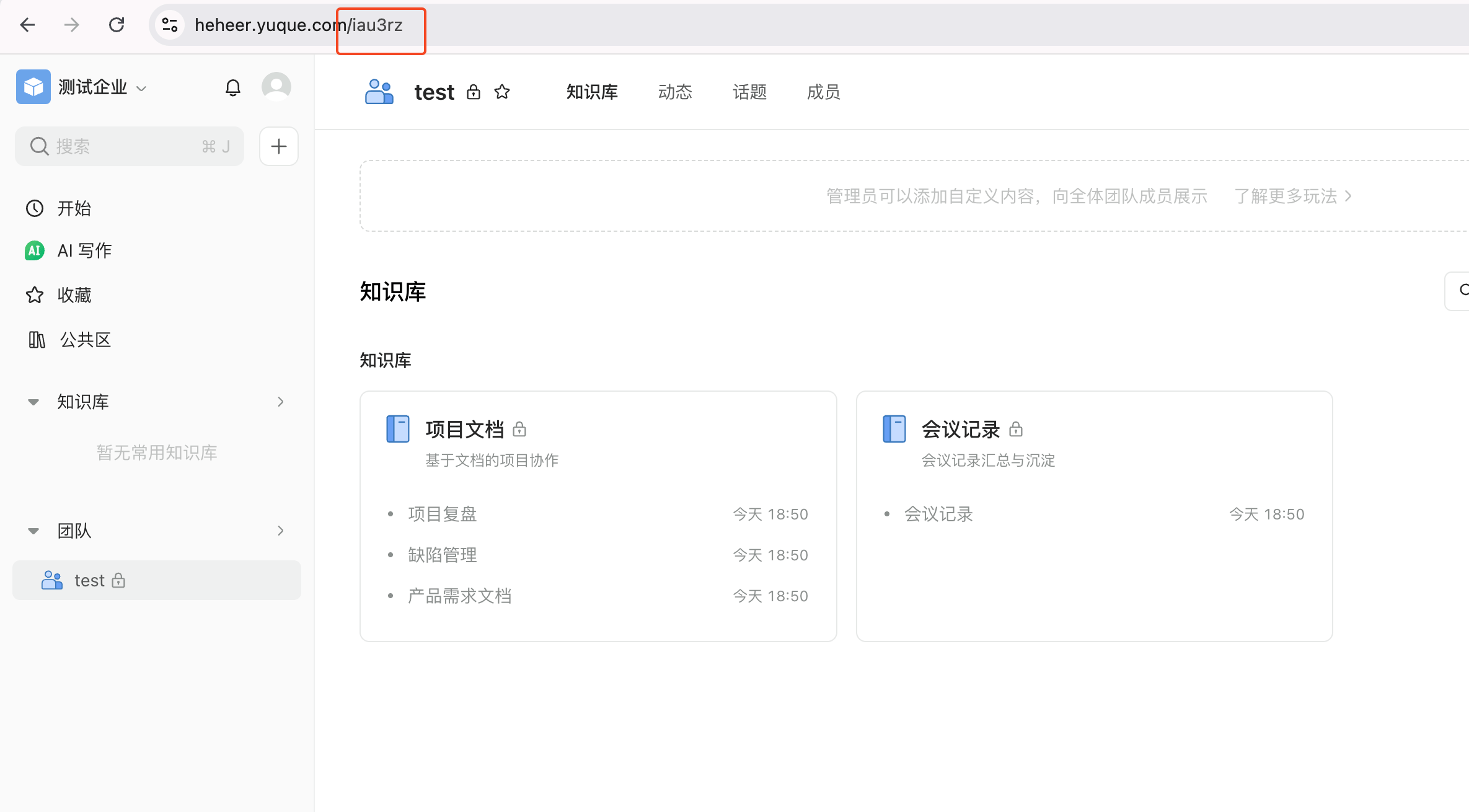Collapse the 知识库 sidebar section
Screen dimensions: 1469x812
(x=33, y=402)
